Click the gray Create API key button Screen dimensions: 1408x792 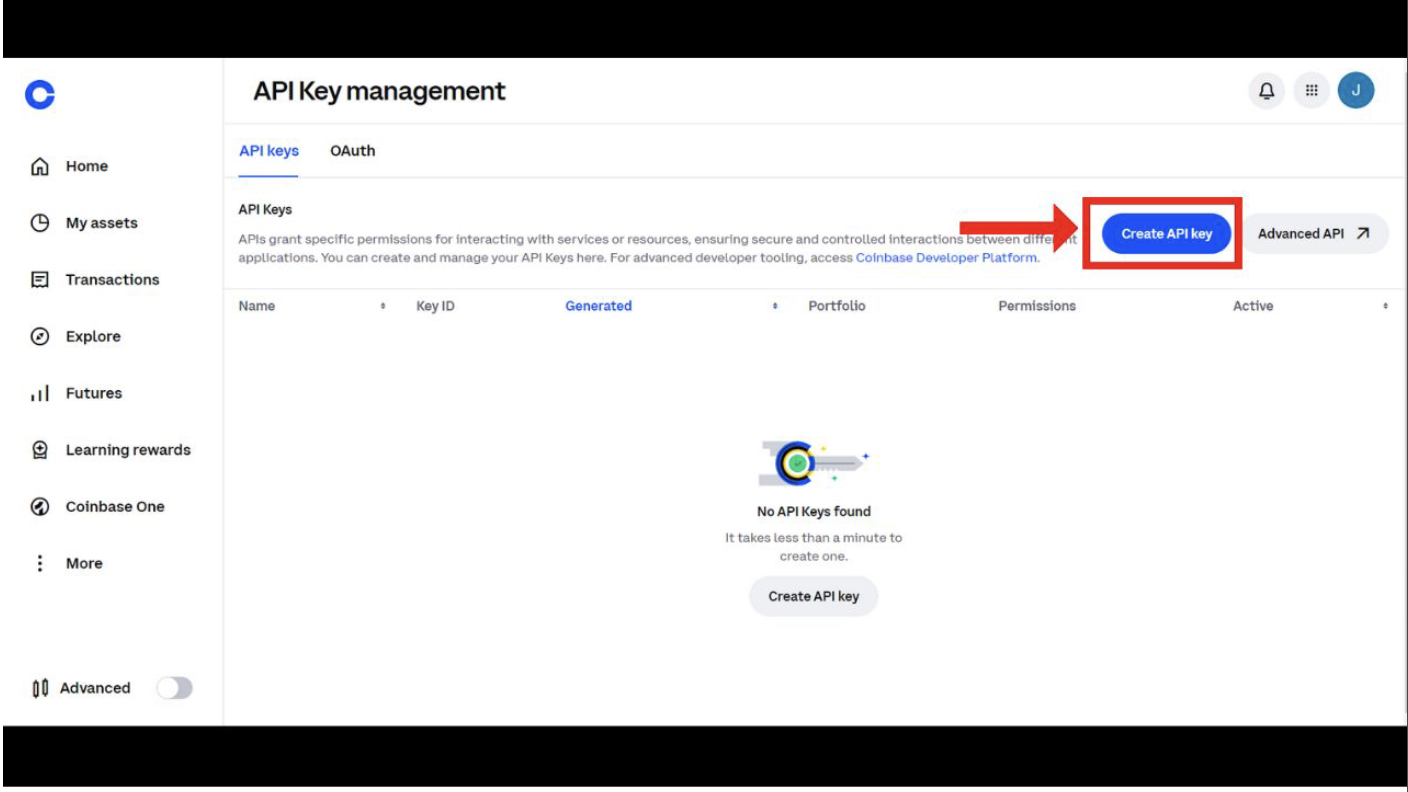click(813, 596)
